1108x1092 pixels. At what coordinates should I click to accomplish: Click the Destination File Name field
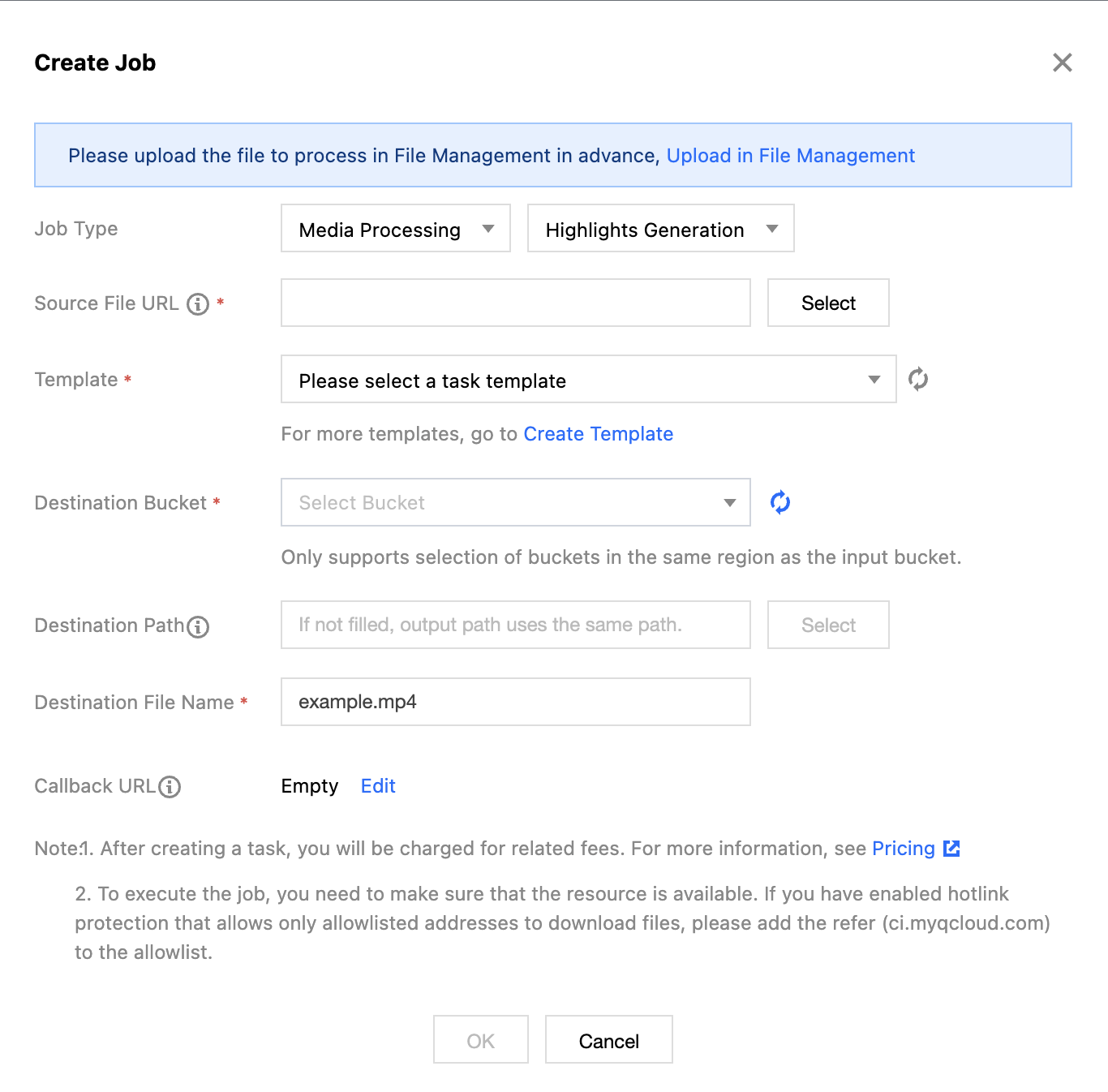[515, 703]
